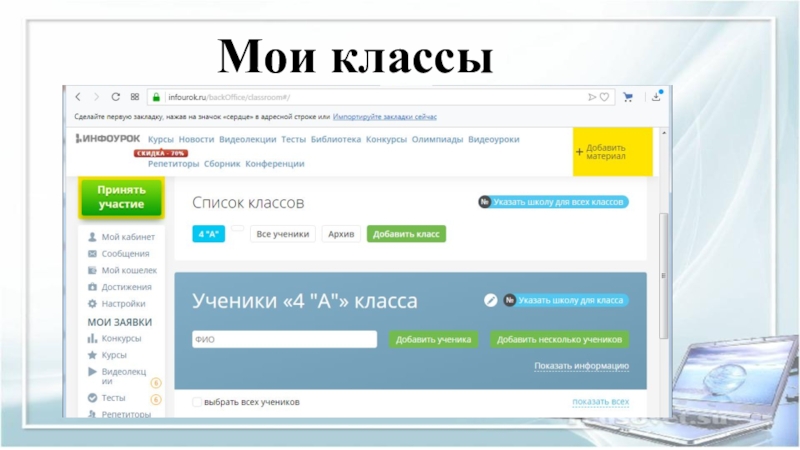Click the page vertical scrollbar
Image resolution: width=800 pixels, height=450 pixels.
click(663, 276)
